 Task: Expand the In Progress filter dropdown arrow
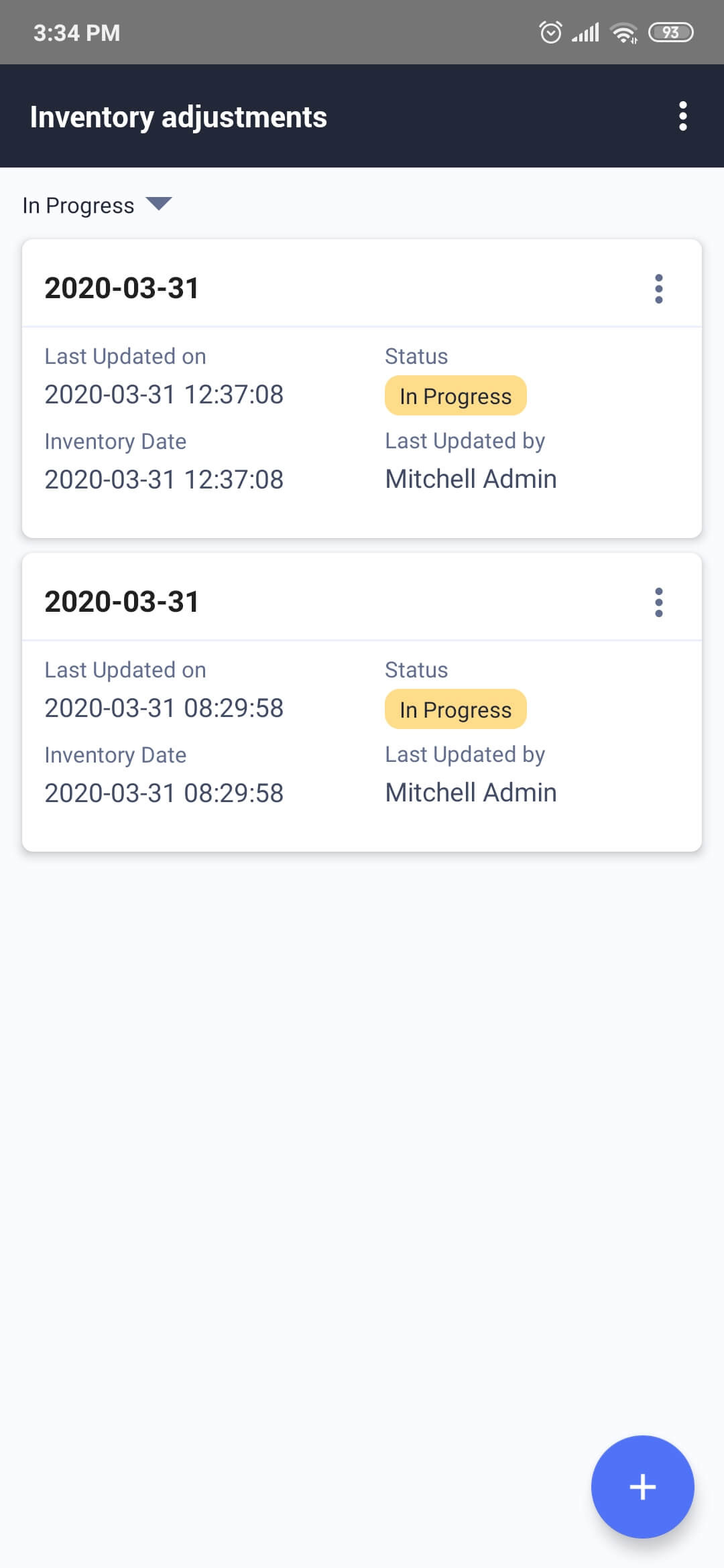click(159, 204)
